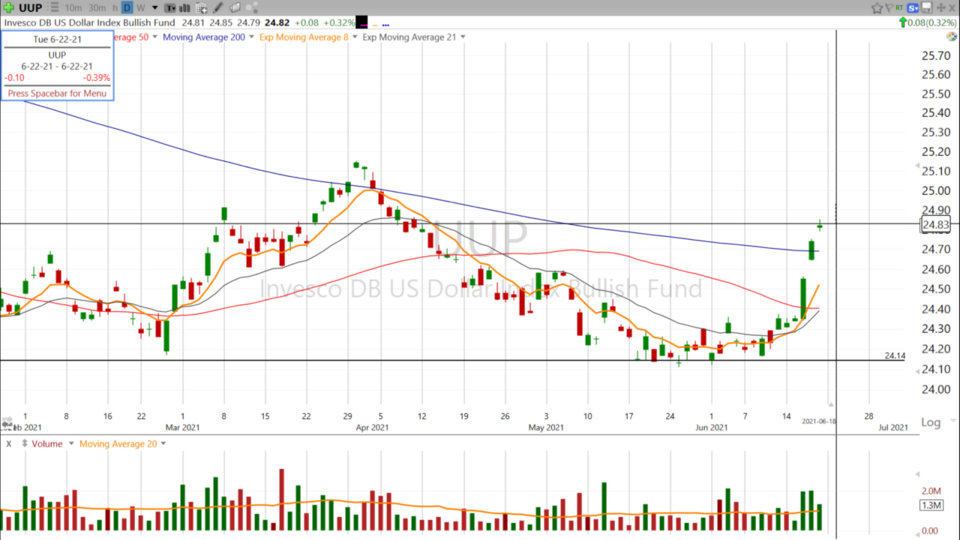Image resolution: width=960 pixels, height=540 pixels.
Task: Click the 1.3M volume value tag
Action: (931, 505)
